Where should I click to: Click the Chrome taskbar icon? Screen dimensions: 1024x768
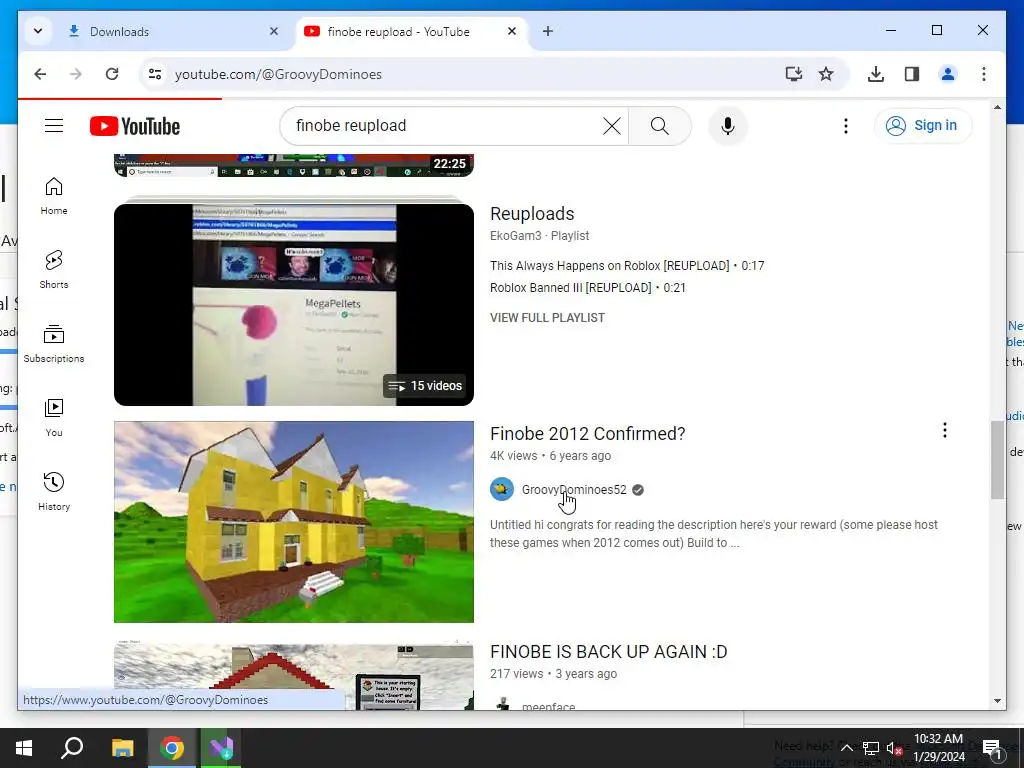pos(172,748)
